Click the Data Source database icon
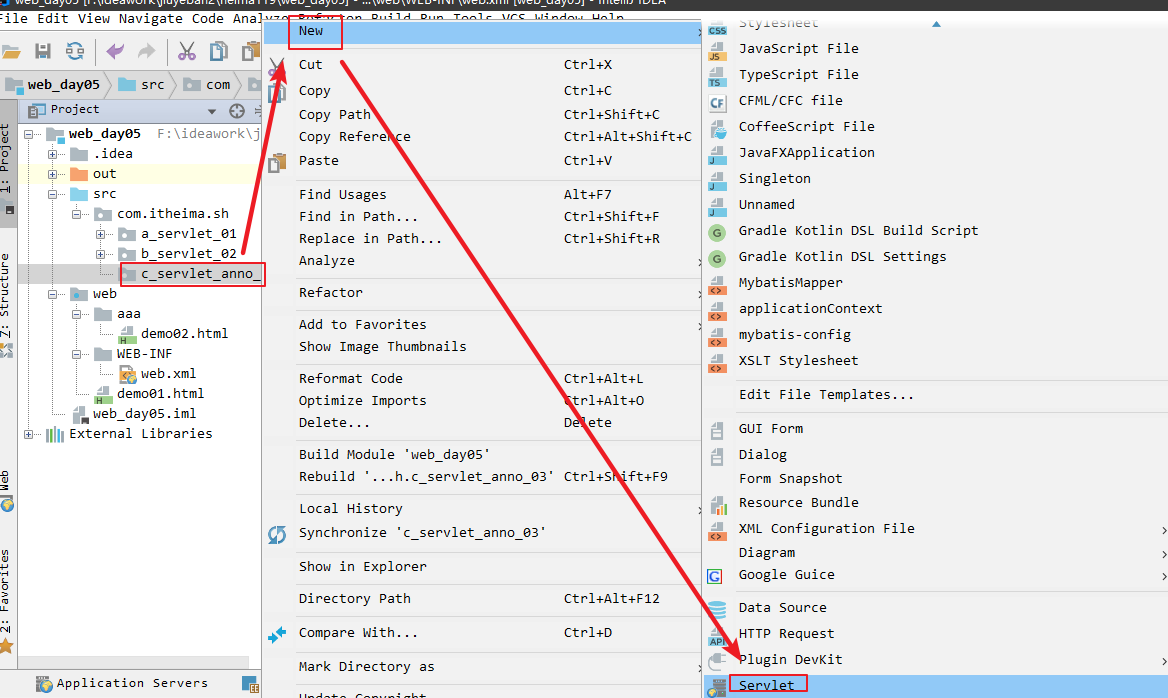 717,608
